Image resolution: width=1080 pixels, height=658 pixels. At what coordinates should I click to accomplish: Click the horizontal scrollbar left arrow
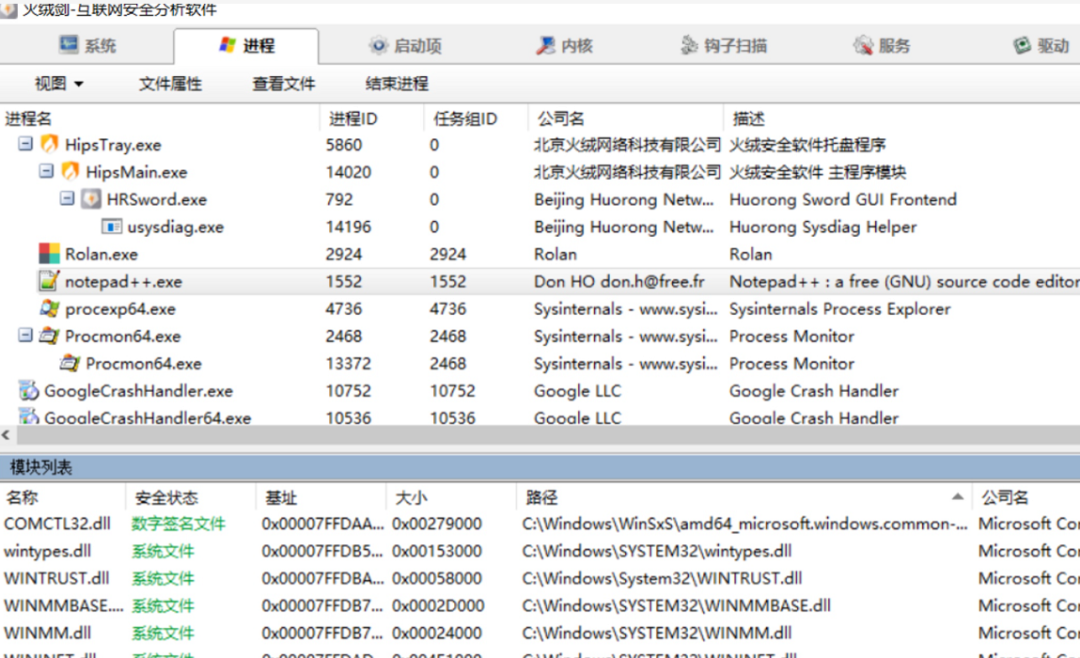pos(6,435)
